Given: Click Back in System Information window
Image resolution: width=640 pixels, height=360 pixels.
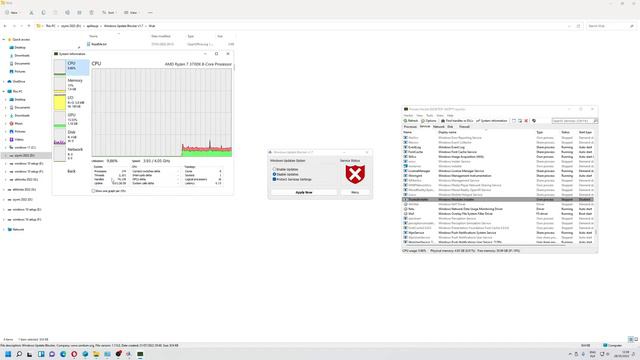Looking at the screenshot, I should [x=71, y=171].
